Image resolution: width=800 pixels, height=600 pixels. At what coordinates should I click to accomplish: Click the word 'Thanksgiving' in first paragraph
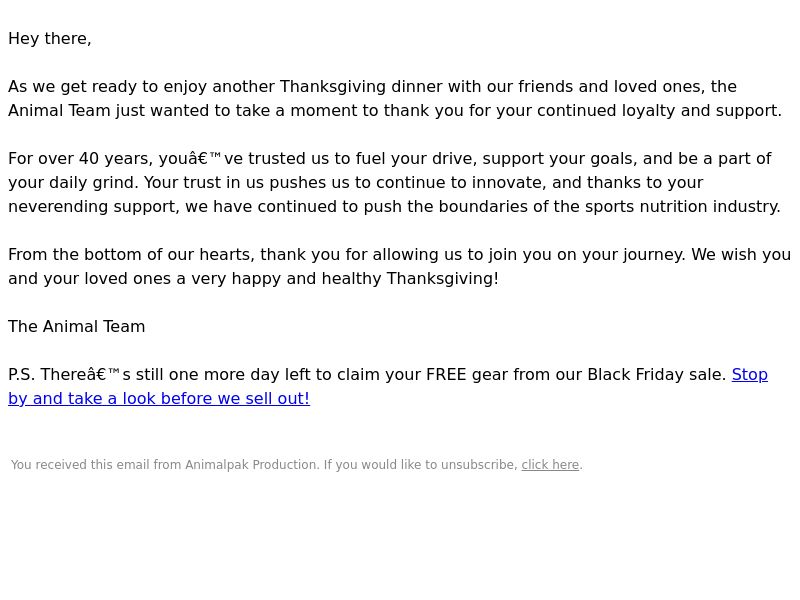[333, 87]
